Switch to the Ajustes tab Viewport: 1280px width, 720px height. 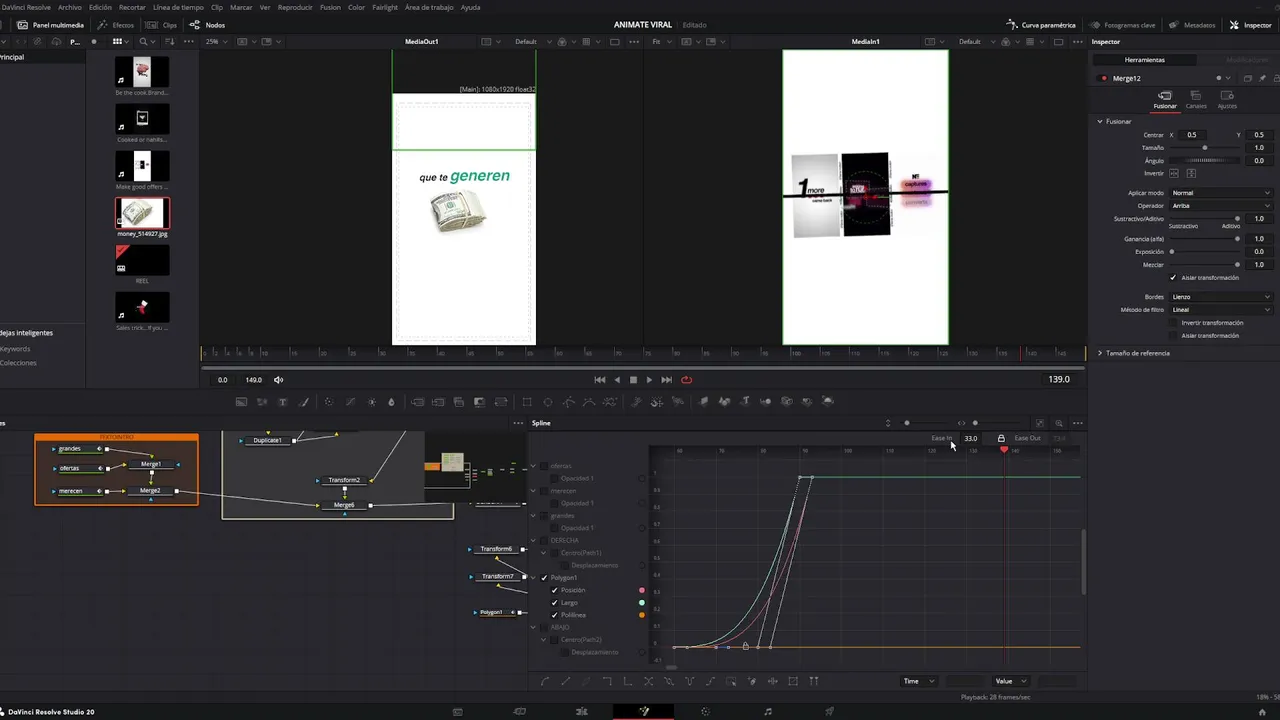1227,100
